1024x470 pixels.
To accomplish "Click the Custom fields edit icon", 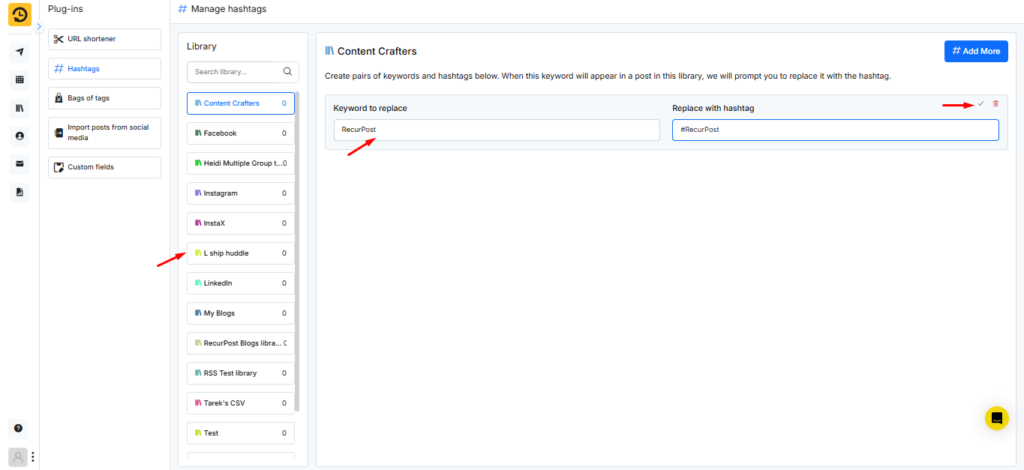I will (59, 167).
